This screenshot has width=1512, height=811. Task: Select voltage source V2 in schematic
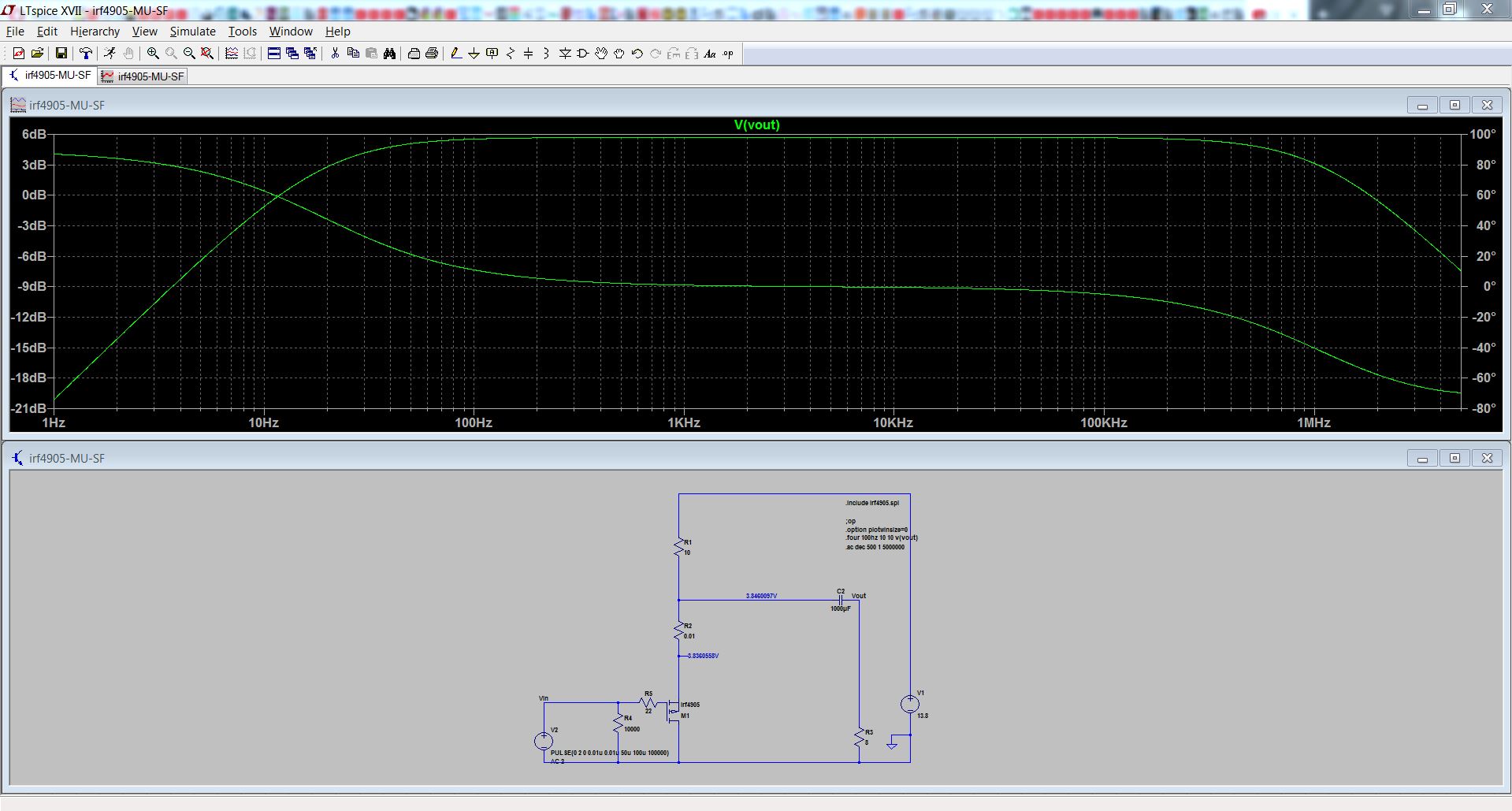(x=544, y=740)
